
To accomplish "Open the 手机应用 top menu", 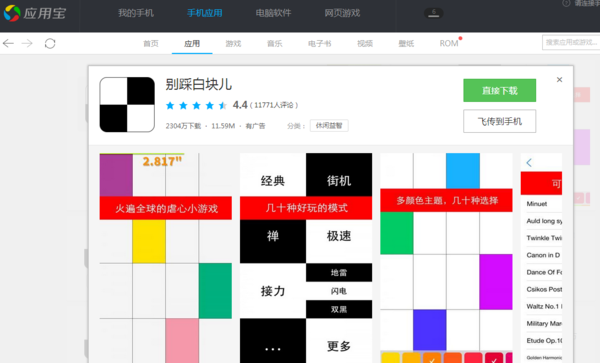I will [x=205, y=13].
